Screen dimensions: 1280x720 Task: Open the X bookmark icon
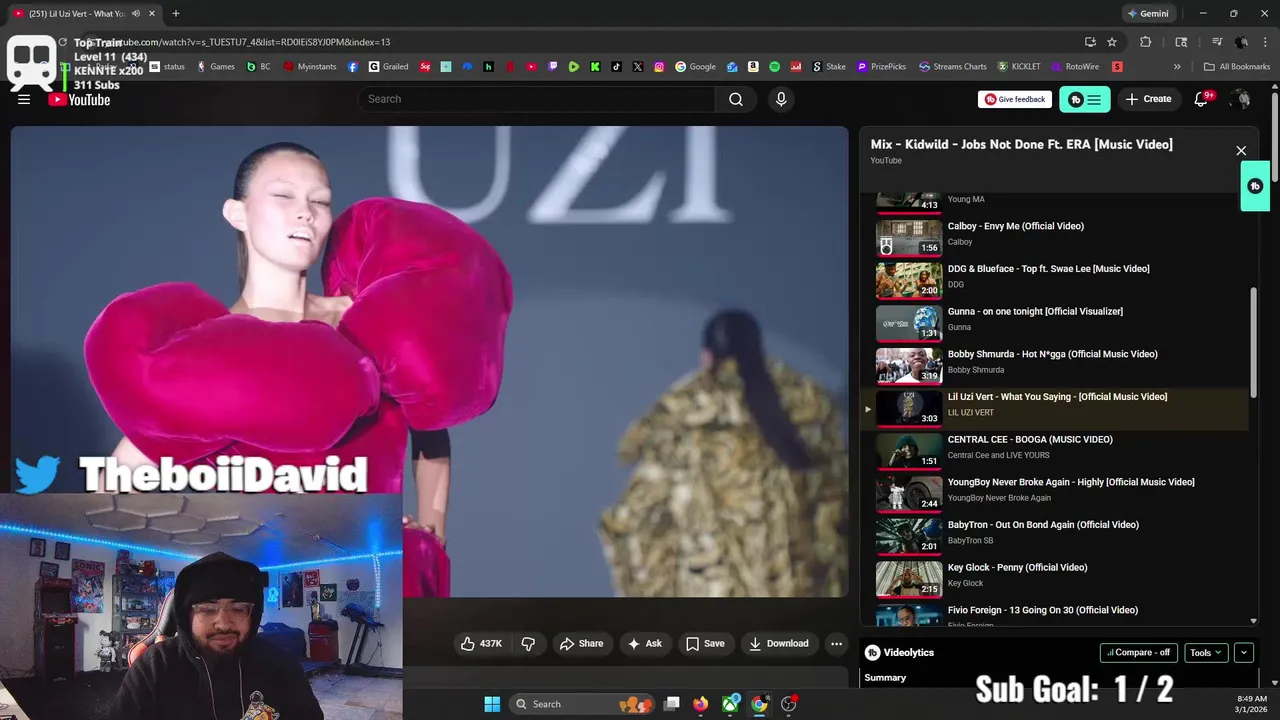tap(638, 67)
